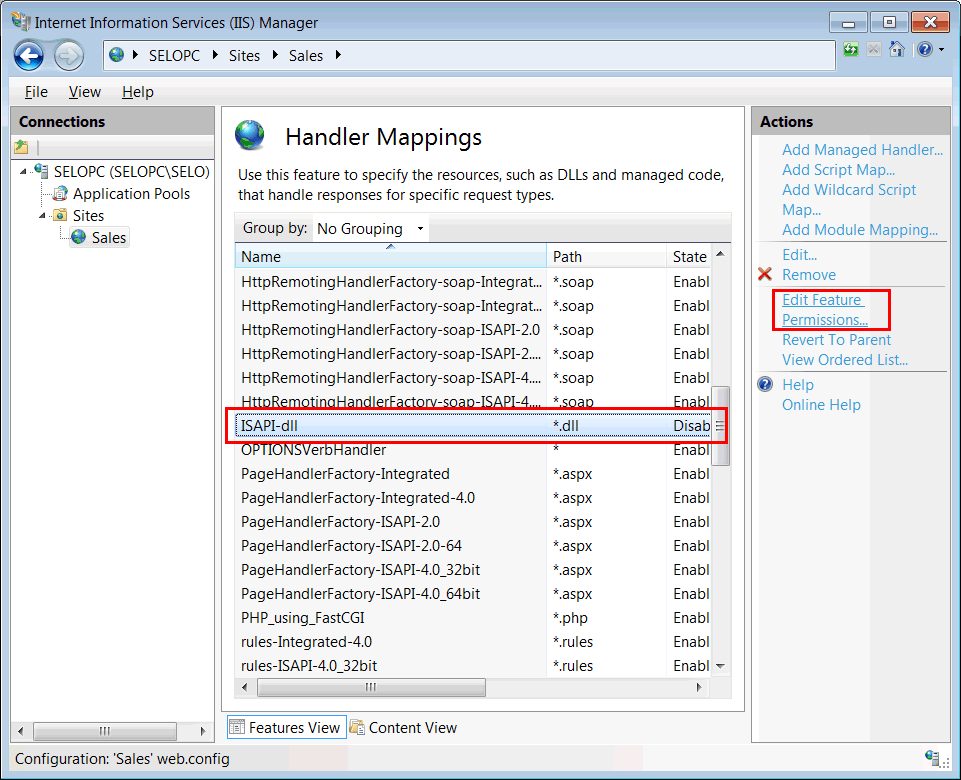Viewport: 961px width, 780px height.
Task: Switch to Features View tab
Action: pos(286,727)
